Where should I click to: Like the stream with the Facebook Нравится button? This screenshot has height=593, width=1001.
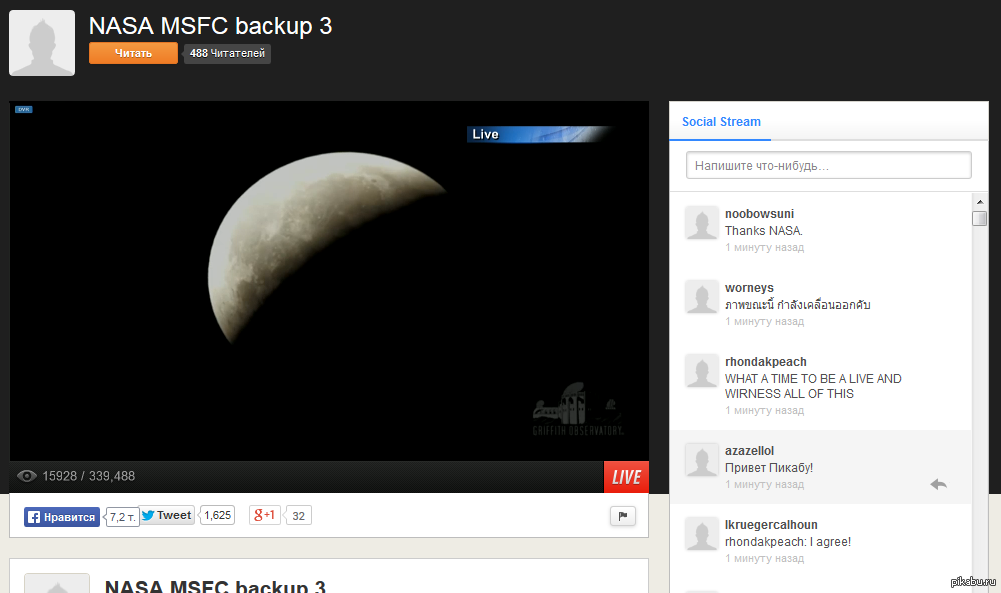(62, 517)
